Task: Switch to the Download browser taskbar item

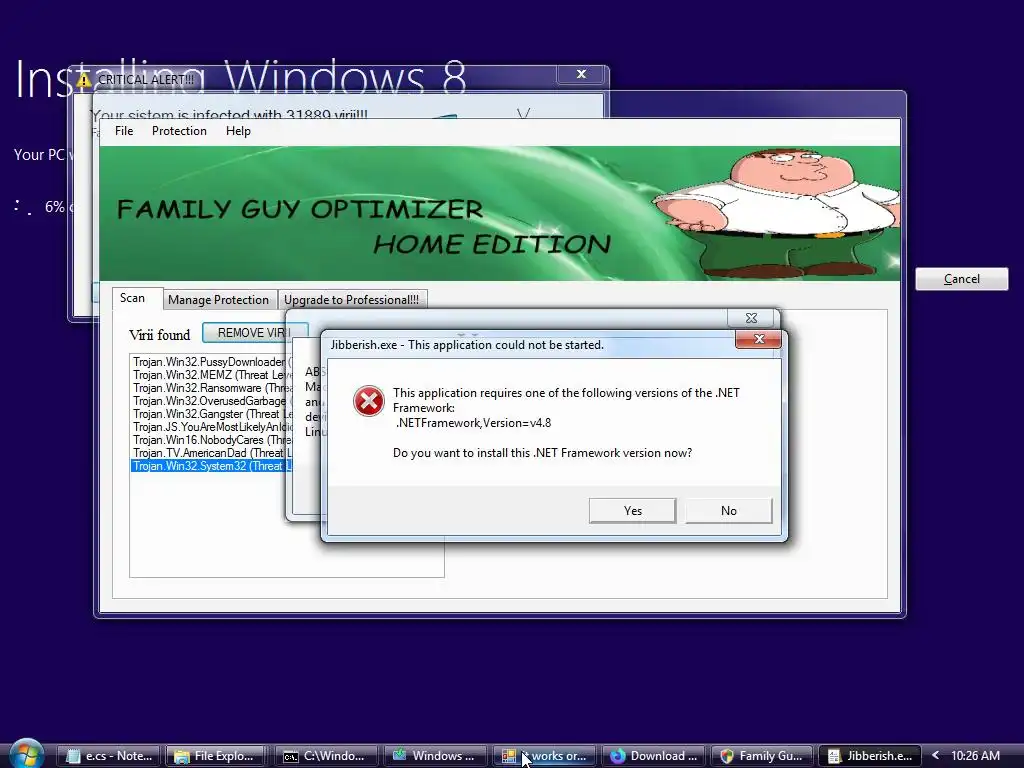Action: coord(654,756)
